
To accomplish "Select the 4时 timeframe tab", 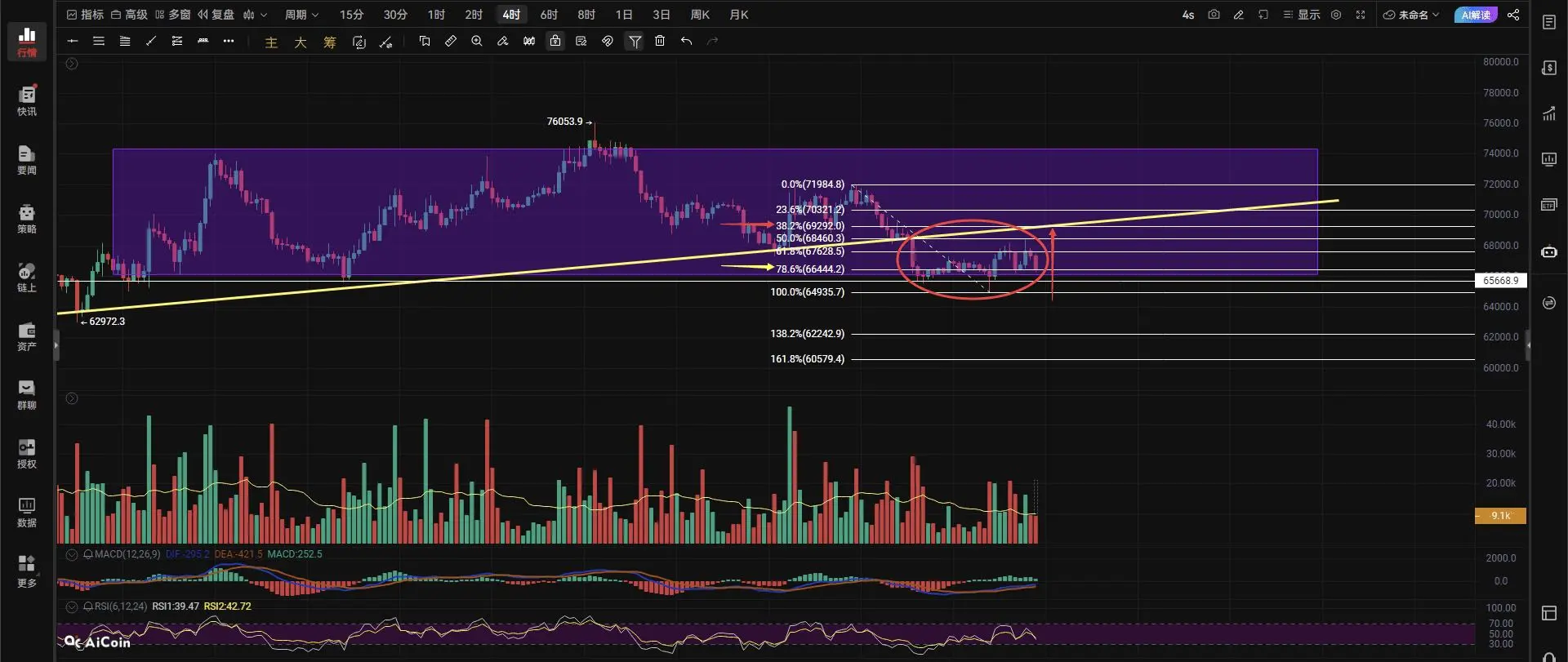I will 511,15.
